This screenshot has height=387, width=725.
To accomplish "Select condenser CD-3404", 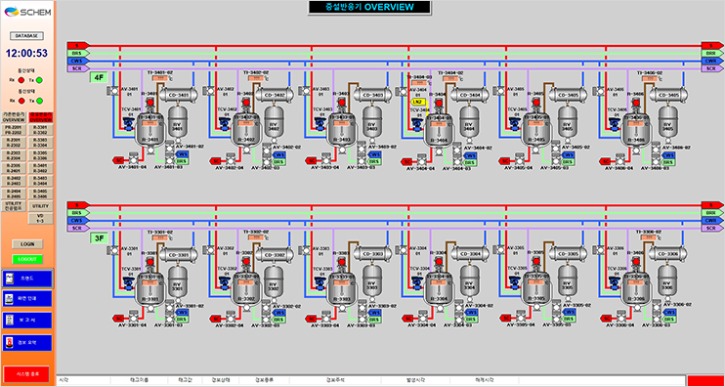I will [470, 95].
